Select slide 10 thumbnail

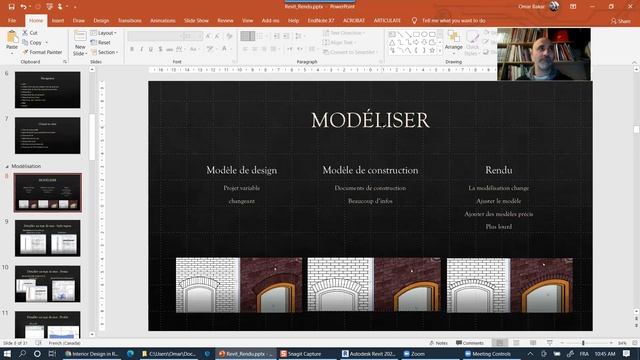(48, 284)
